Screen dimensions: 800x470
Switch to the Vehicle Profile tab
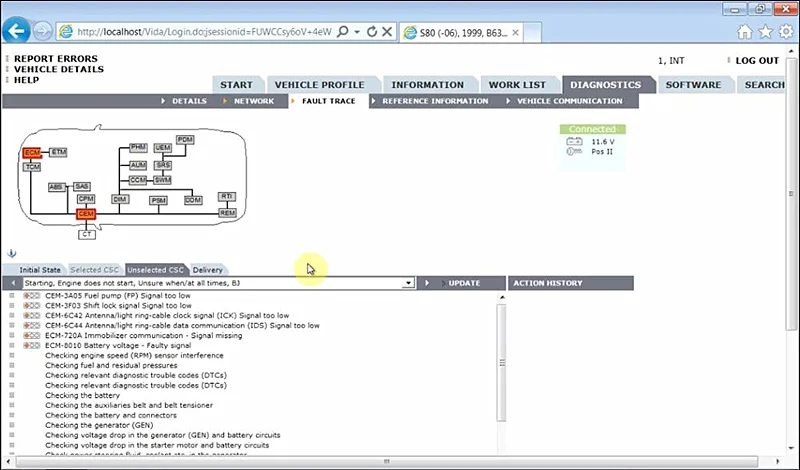click(320, 85)
